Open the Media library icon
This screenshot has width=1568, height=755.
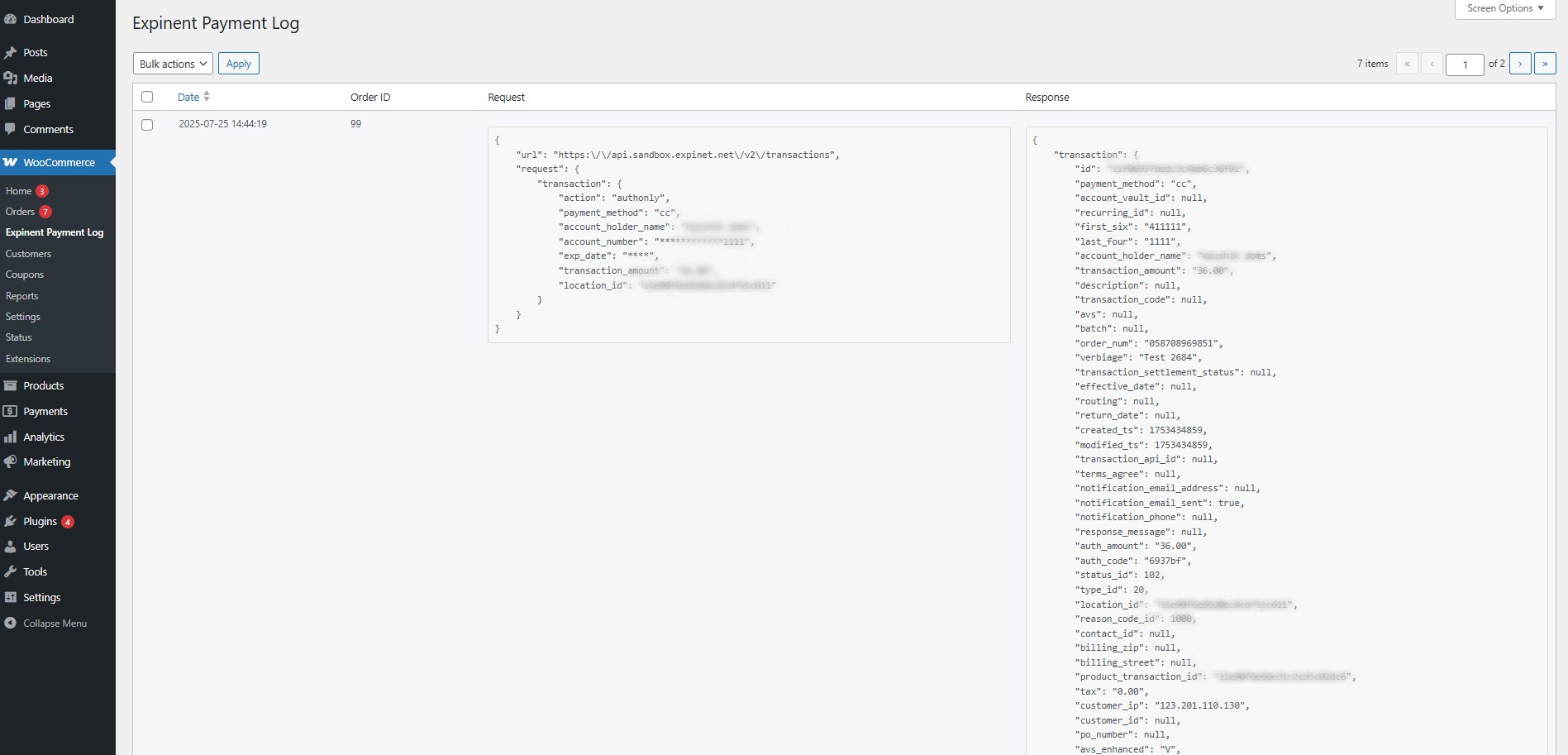click(12, 78)
